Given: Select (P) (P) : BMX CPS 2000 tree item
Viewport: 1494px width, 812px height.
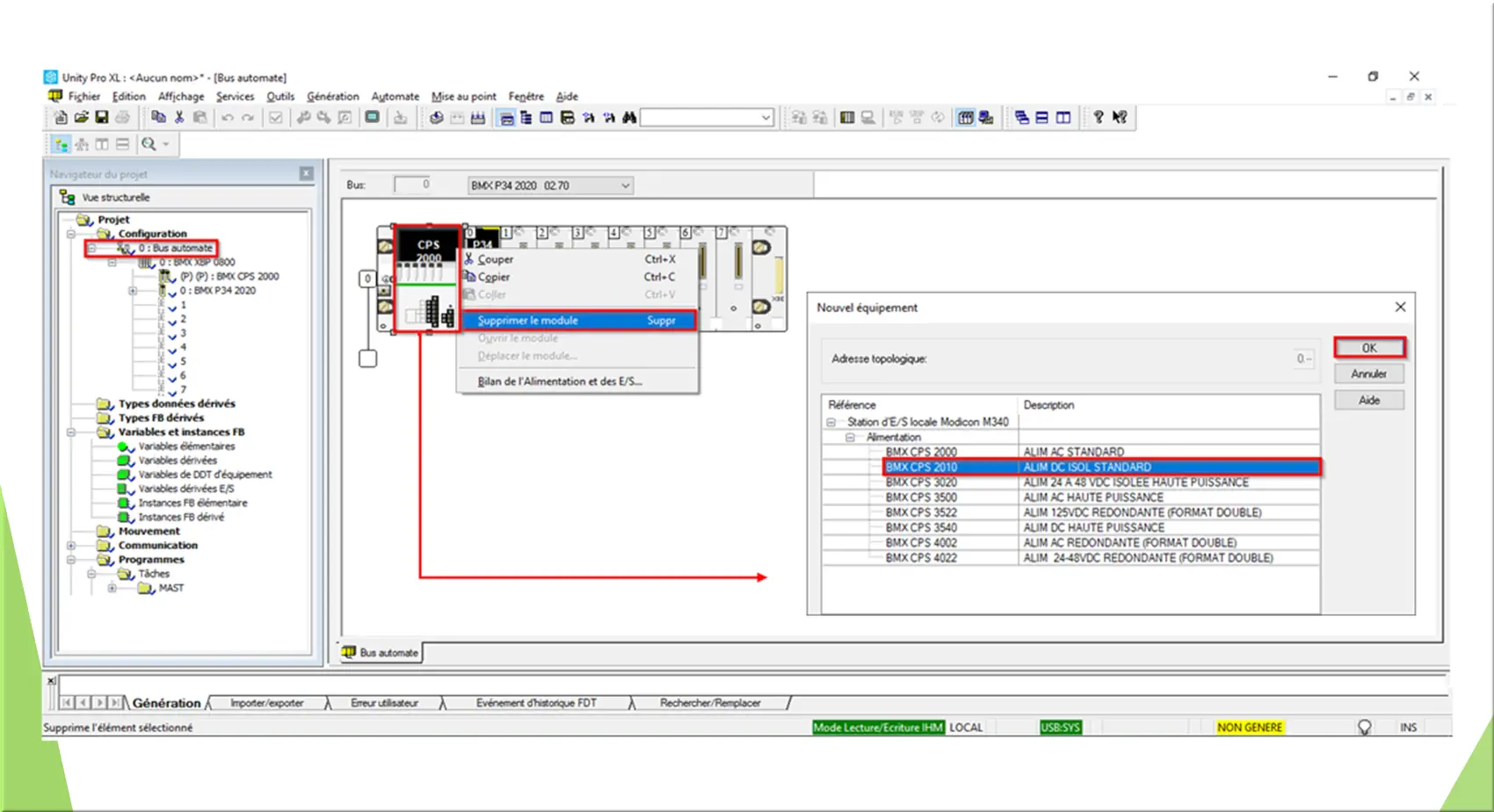Looking at the screenshot, I should point(229,277).
